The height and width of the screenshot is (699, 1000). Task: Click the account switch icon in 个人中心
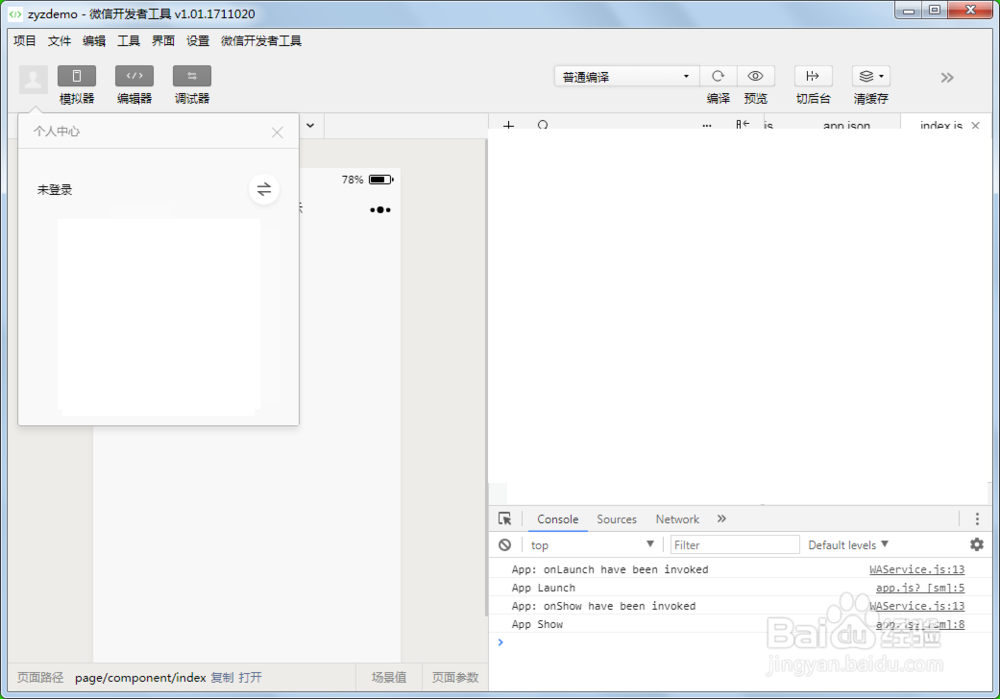point(263,189)
